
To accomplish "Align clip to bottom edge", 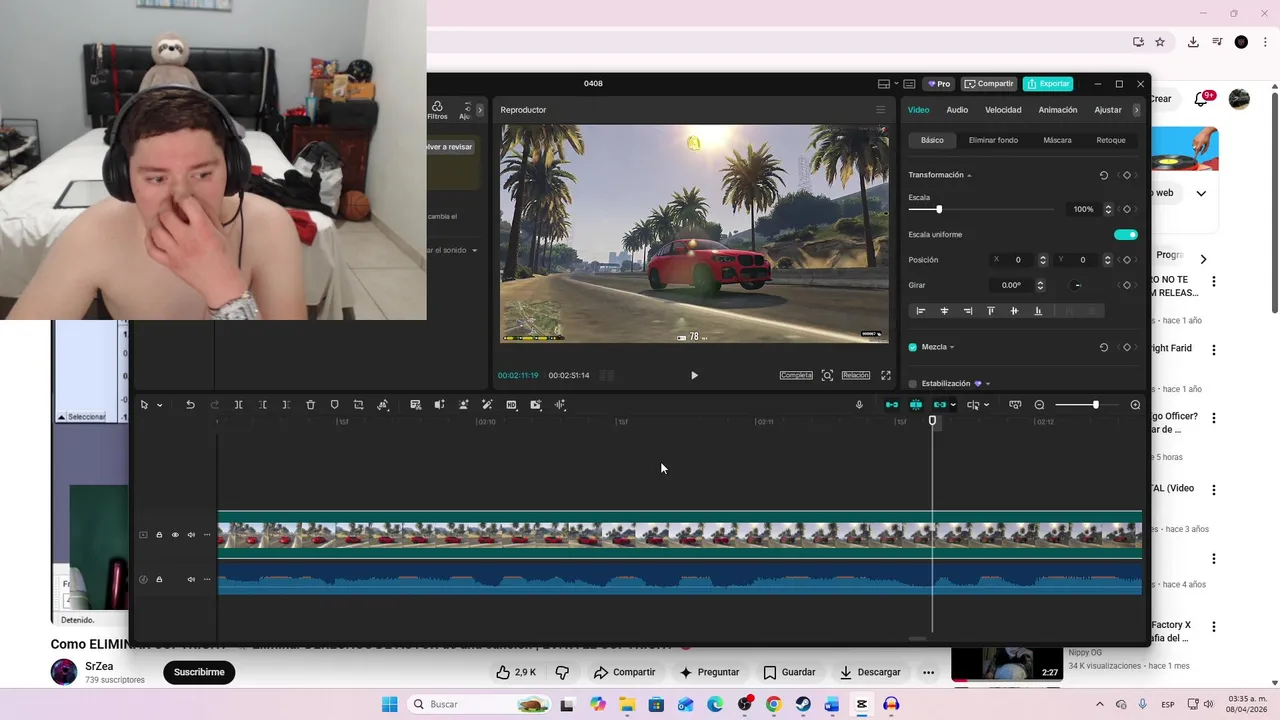I will [x=1038, y=311].
